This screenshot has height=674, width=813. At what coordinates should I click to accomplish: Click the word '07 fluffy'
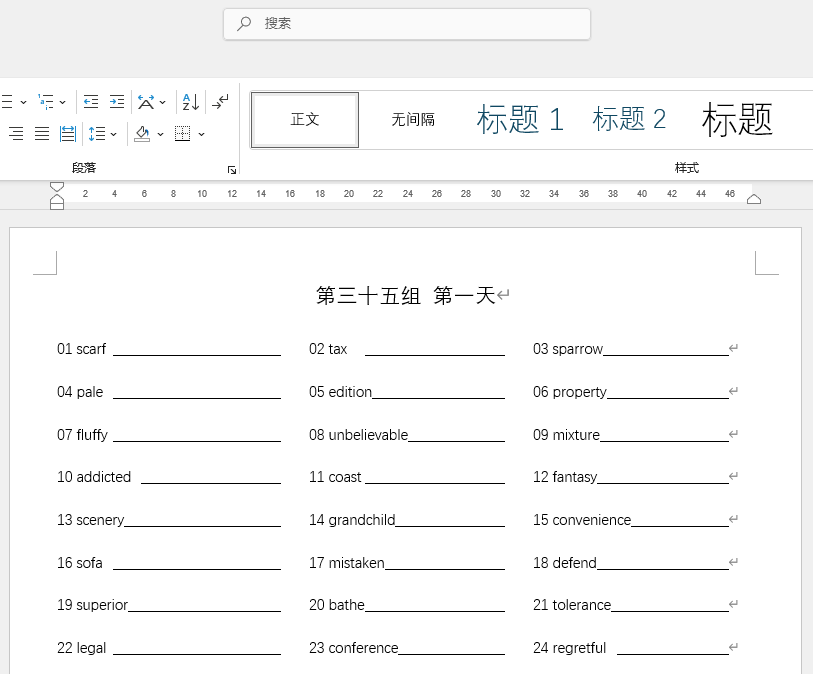82,435
